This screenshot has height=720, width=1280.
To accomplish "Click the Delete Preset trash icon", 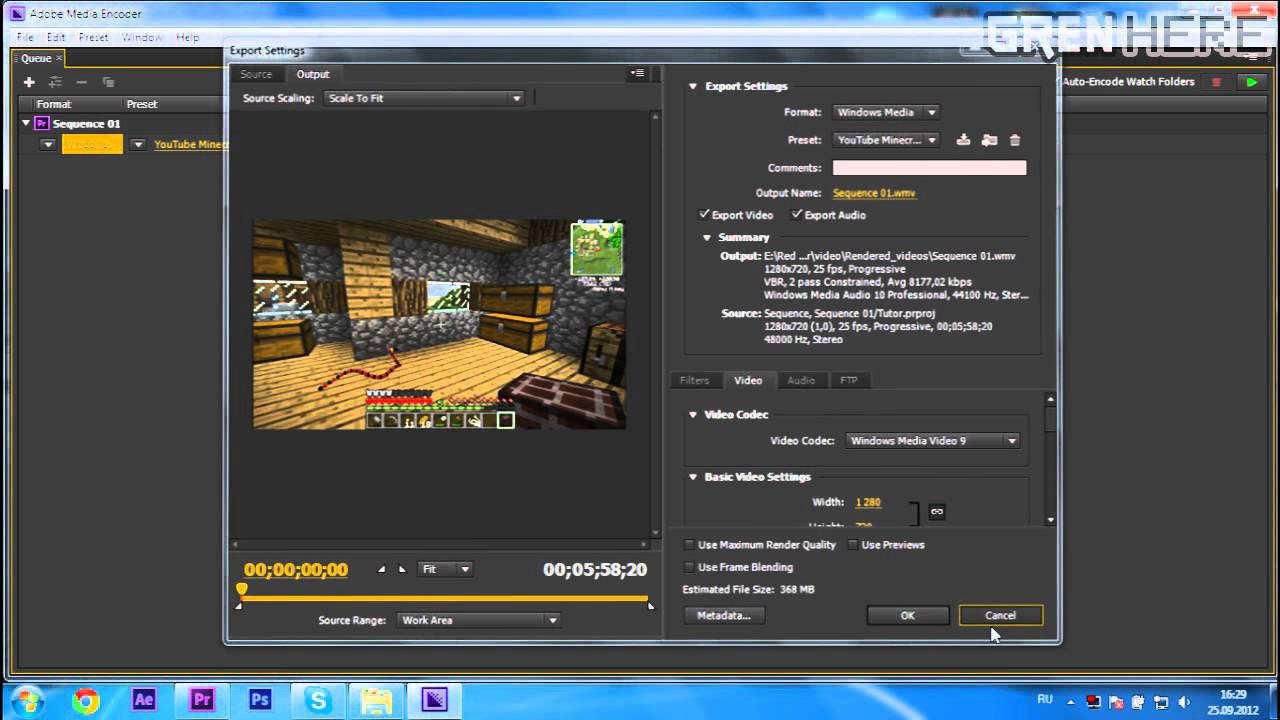I will point(1015,140).
